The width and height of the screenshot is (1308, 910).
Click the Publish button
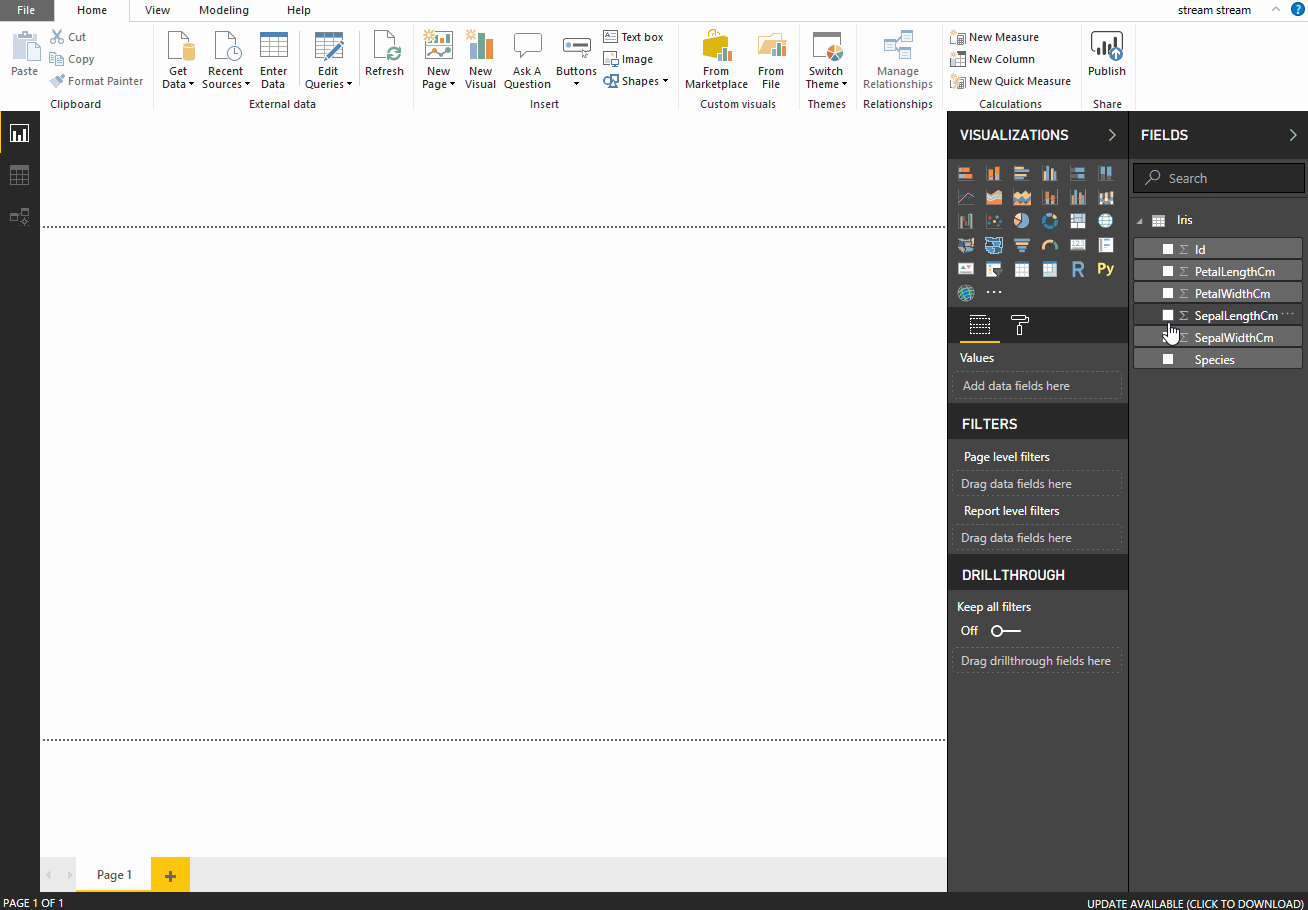(x=1107, y=55)
